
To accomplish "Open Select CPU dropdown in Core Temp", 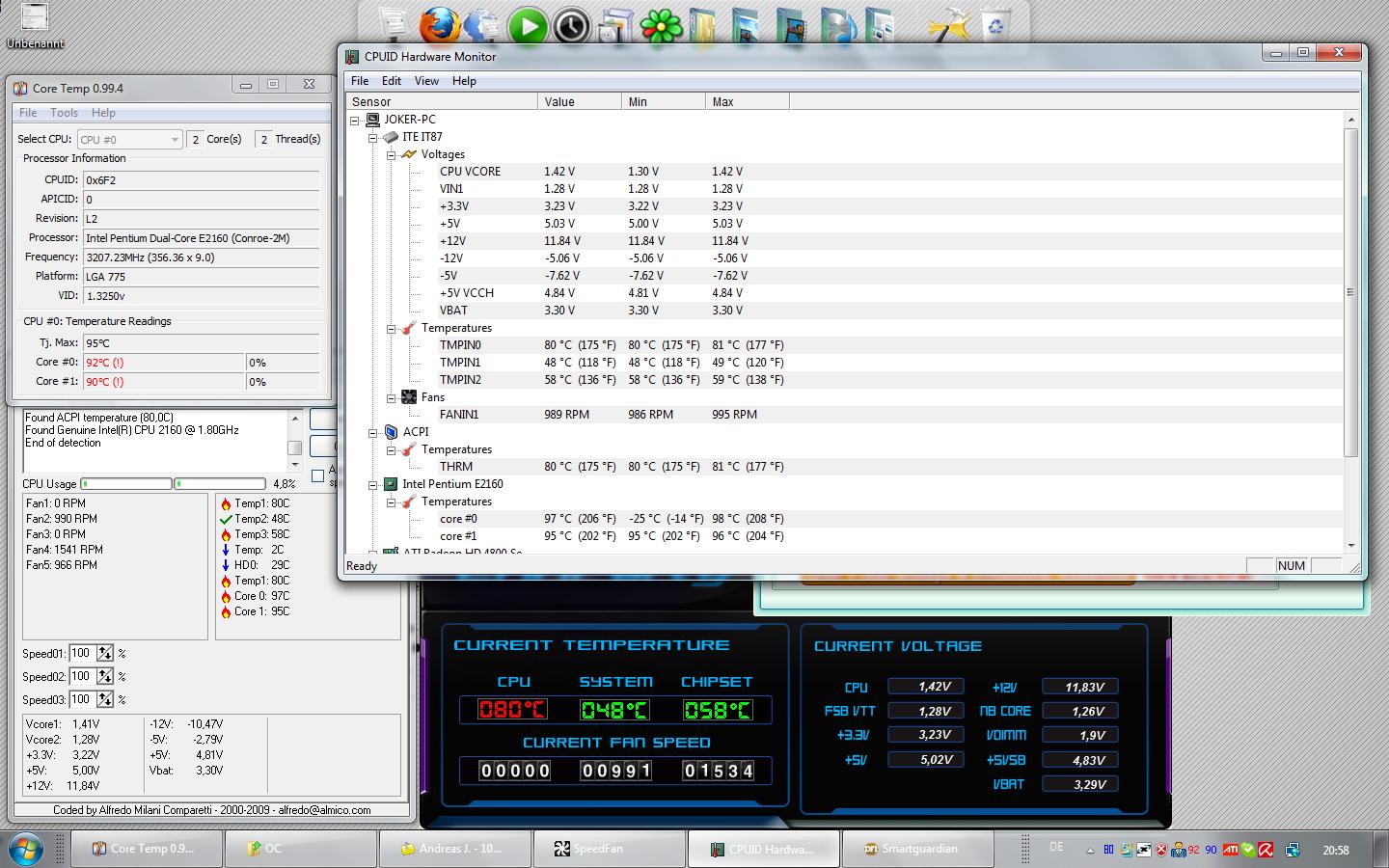I will (x=129, y=140).
